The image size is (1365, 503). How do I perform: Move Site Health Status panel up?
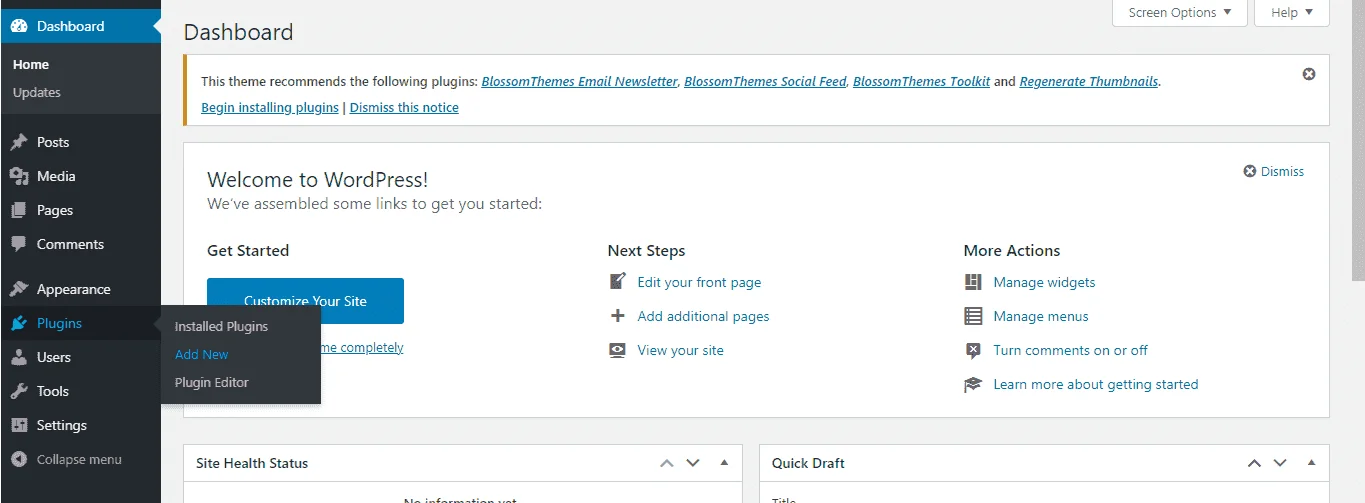667,463
